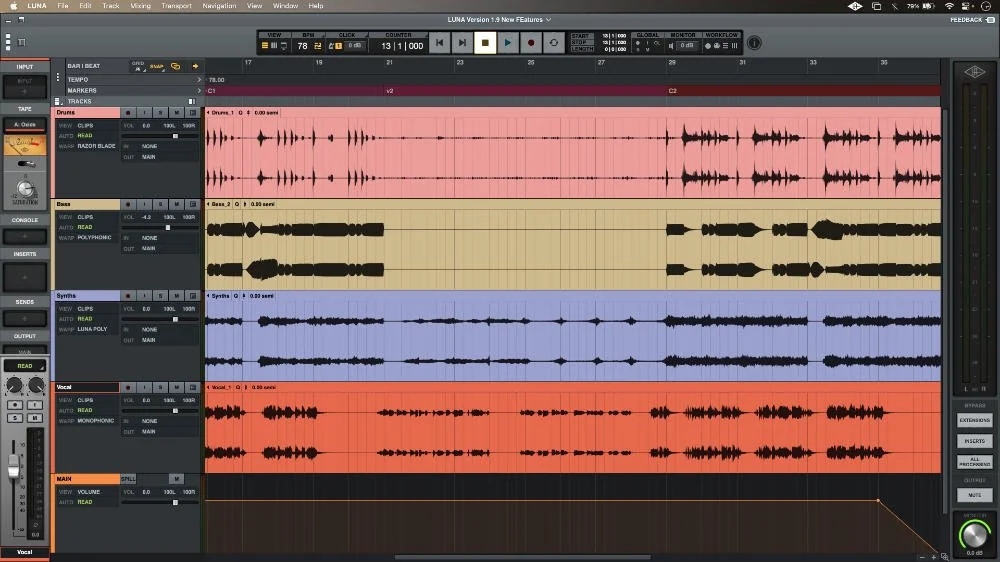Open the Mixing menu
Screen dimensions: 1000x562
click(140, 6)
